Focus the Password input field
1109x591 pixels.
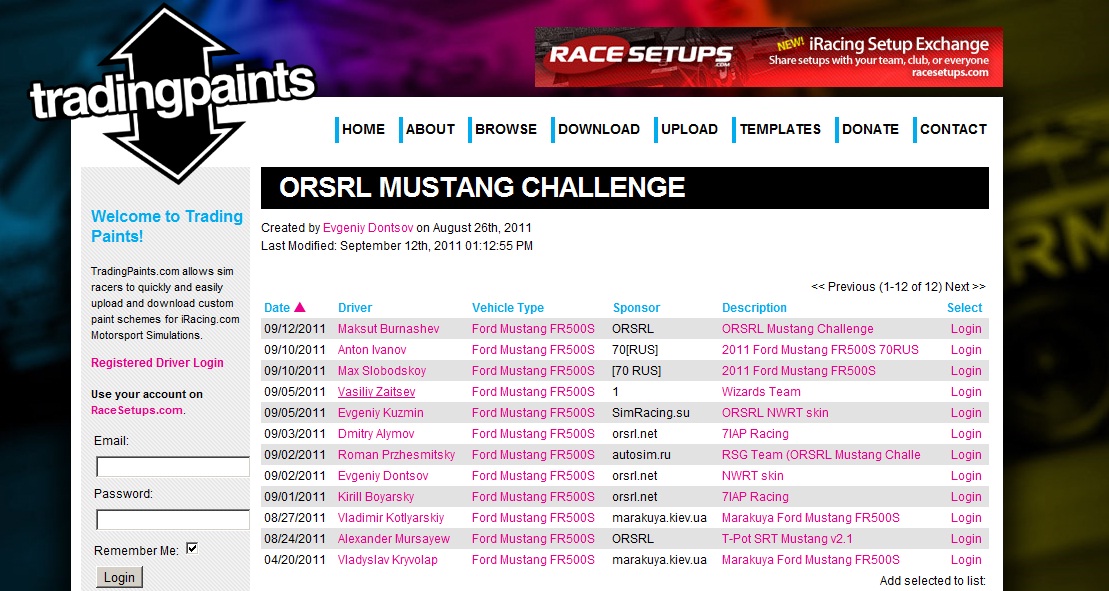point(172,520)
